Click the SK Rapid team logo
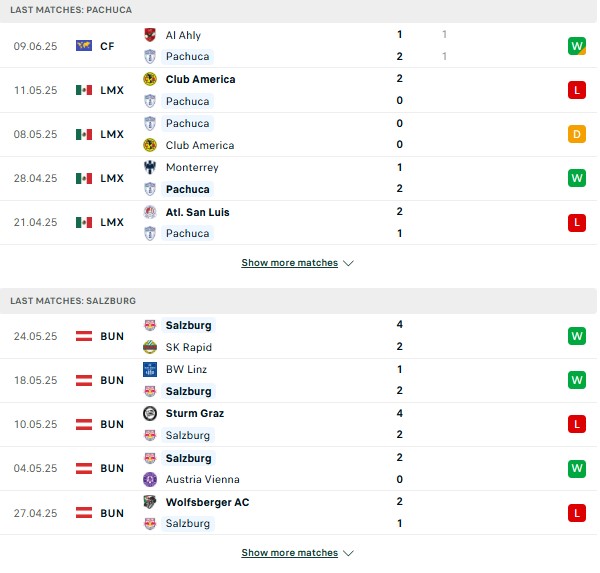This screenshot has height=573, width=600. tap(150, 347)
